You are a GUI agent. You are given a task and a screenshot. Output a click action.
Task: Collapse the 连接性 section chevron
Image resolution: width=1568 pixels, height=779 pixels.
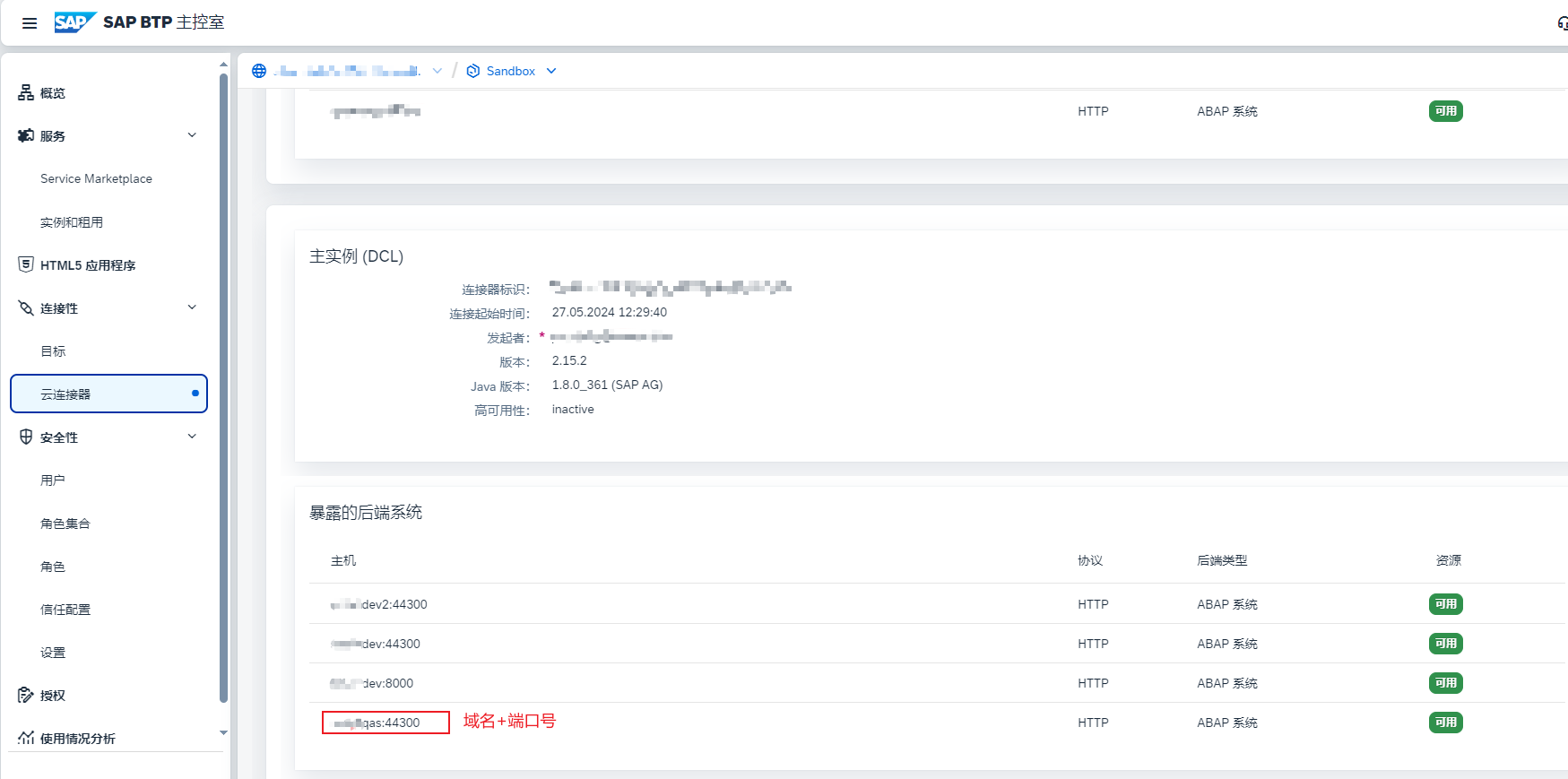tap(192, 307)
